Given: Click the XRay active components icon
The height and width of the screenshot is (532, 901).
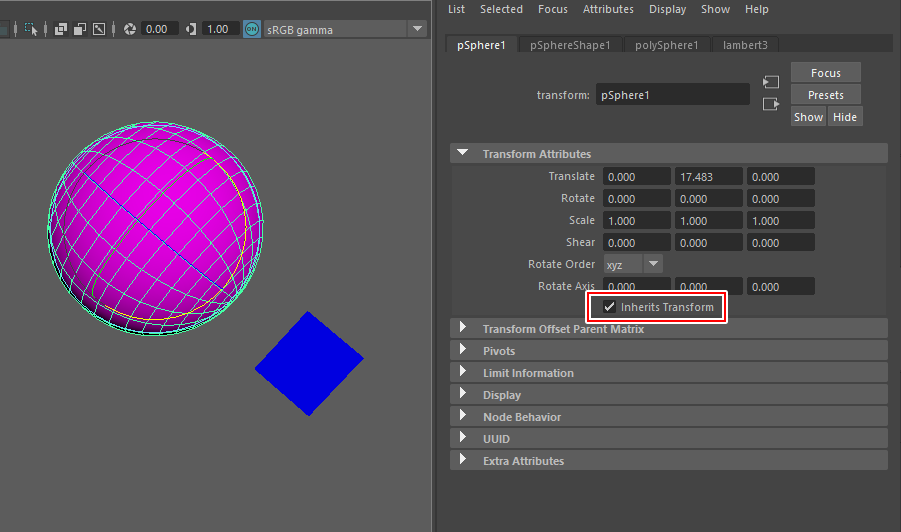Looking at the screenshot, I should coord(80,29).
